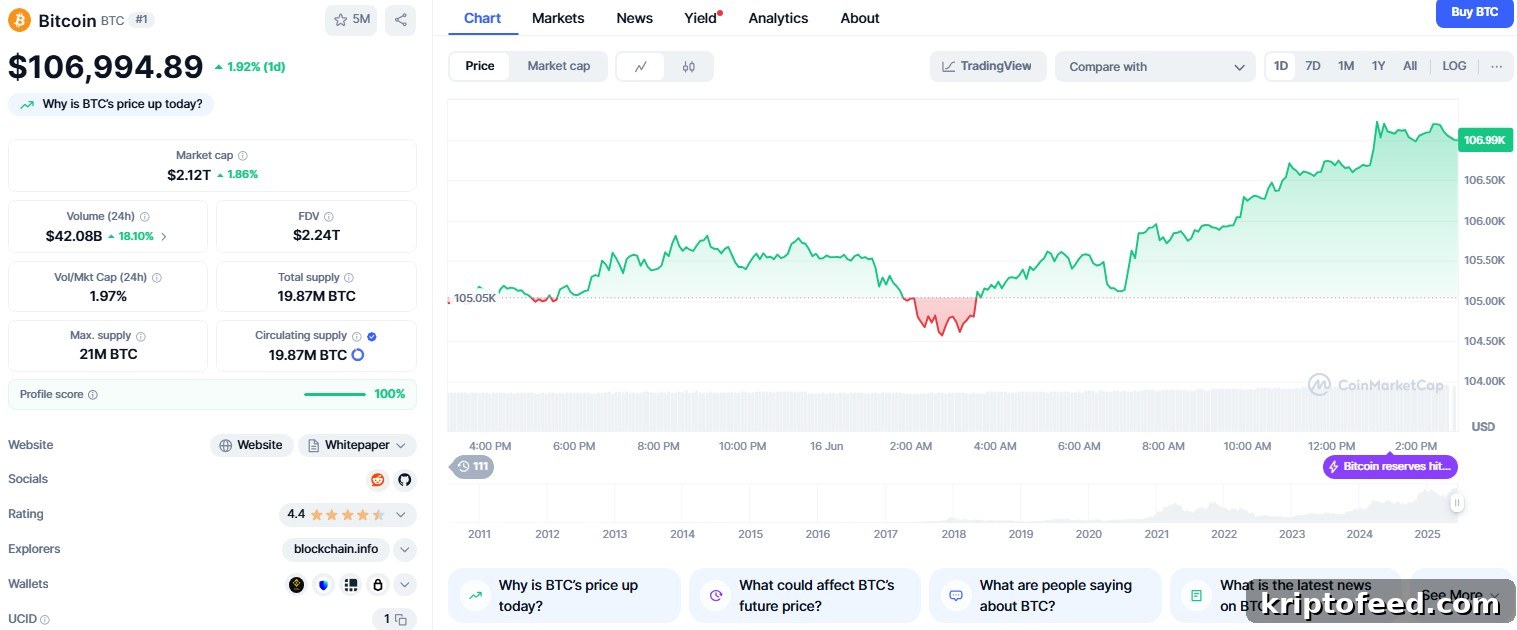This screenshot has width=1517, height=630.
Task: Click 'What are people saying about BTC?' card
Action: click(1045, 596)
